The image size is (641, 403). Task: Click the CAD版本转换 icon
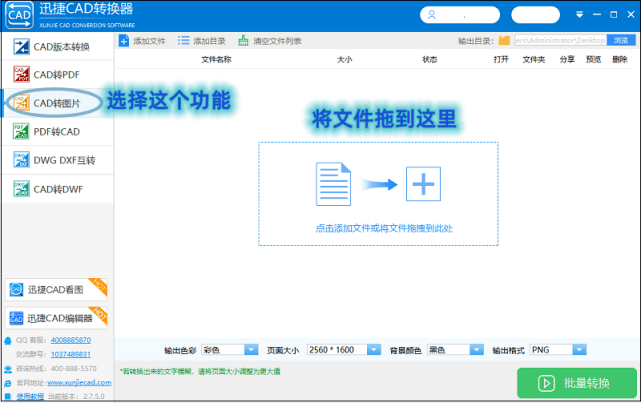click(21, 47)
